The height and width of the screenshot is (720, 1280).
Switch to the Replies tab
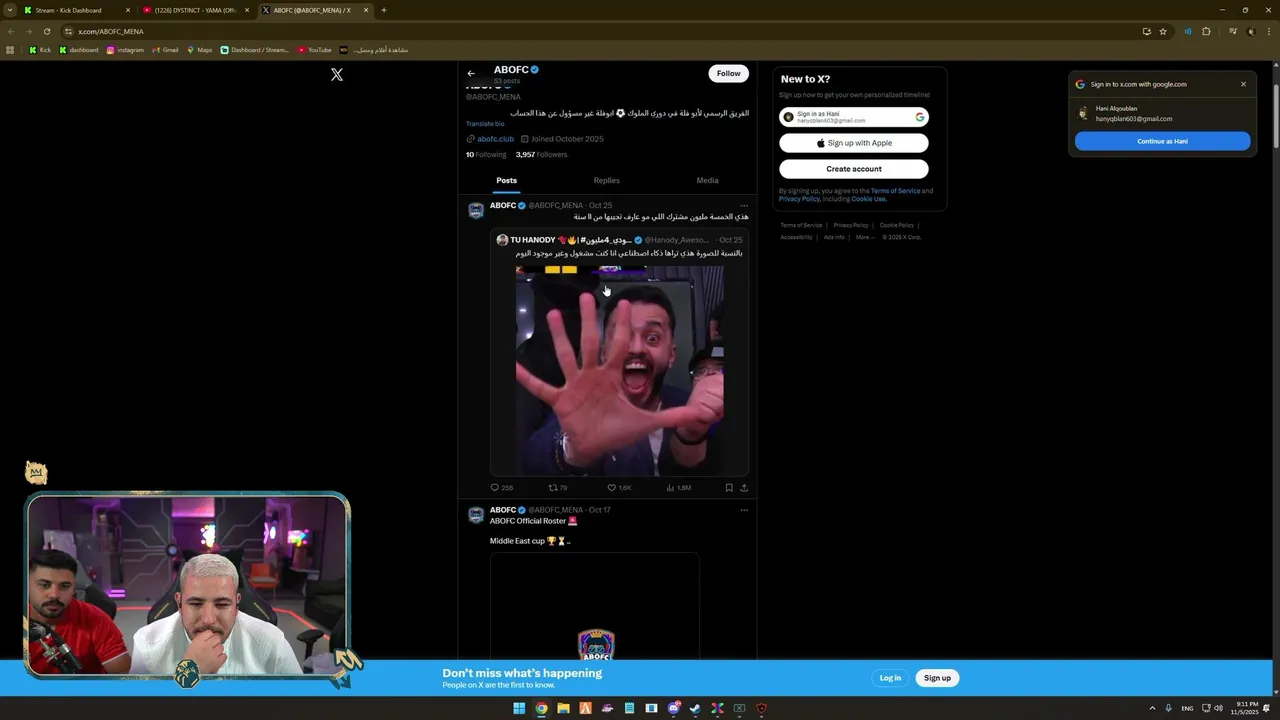pos(607,181)
